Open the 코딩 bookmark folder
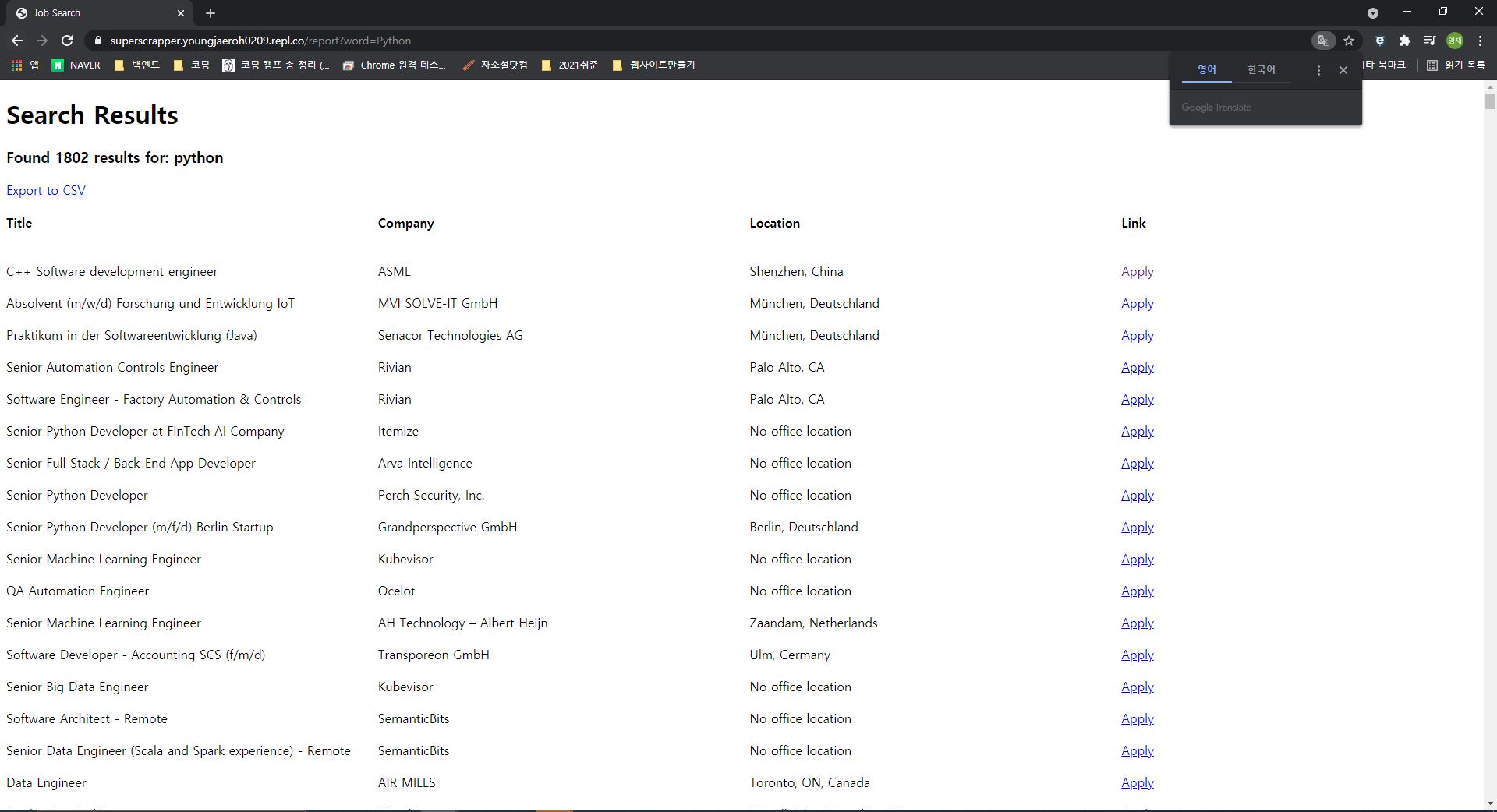This screenshot has height=812, width=1497. [x=192, y=65]
